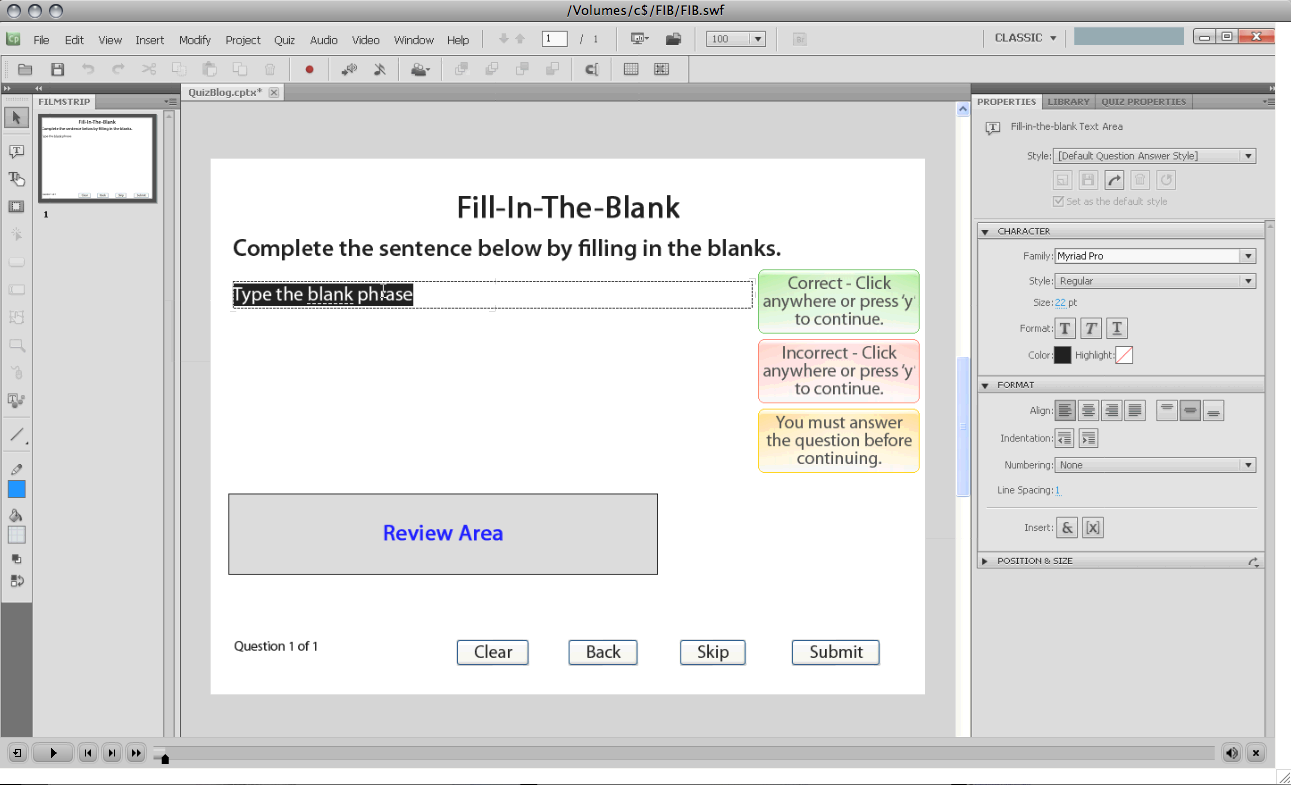Toggle bold text formatting
This screenshot has width=1291, height=785.
pyautogui.click(x=1066, y=328)
